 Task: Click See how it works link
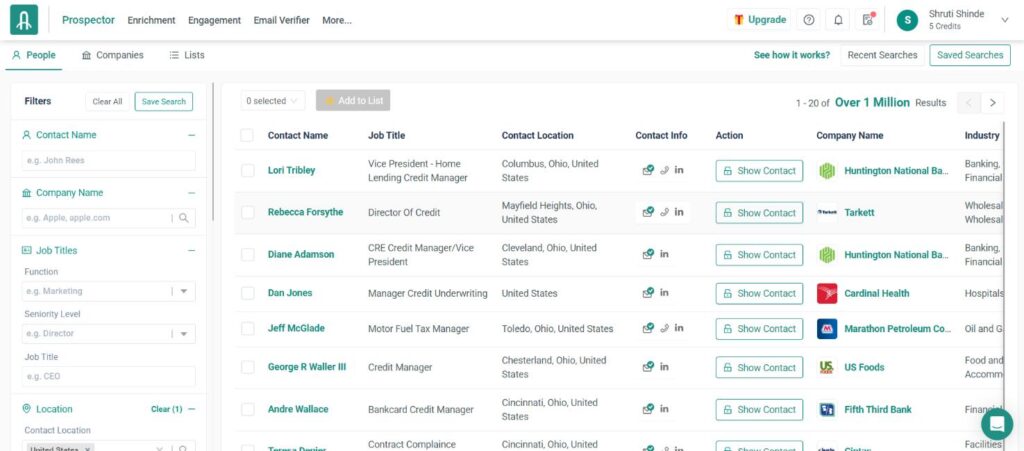coord(792,55)
